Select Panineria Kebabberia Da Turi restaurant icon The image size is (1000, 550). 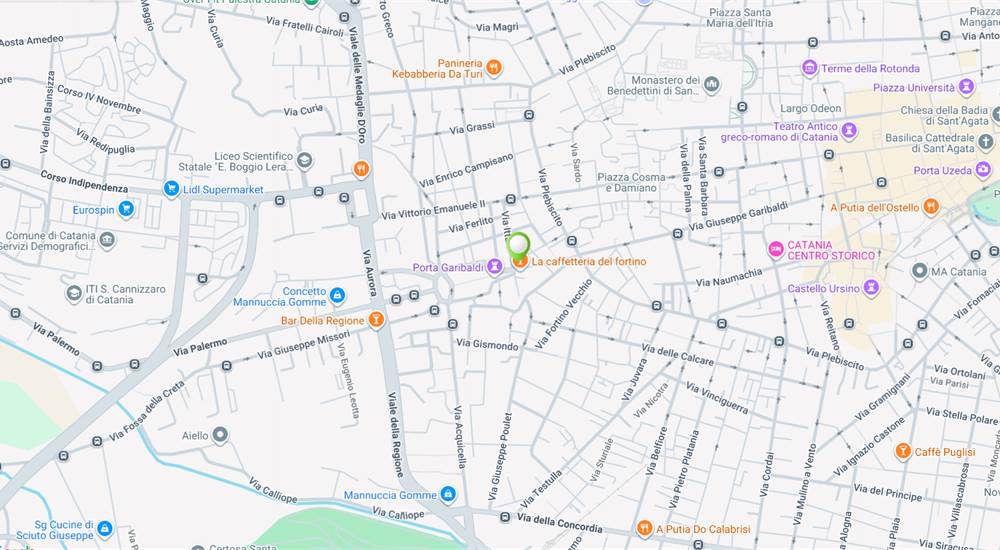click(x=493, y=67)
